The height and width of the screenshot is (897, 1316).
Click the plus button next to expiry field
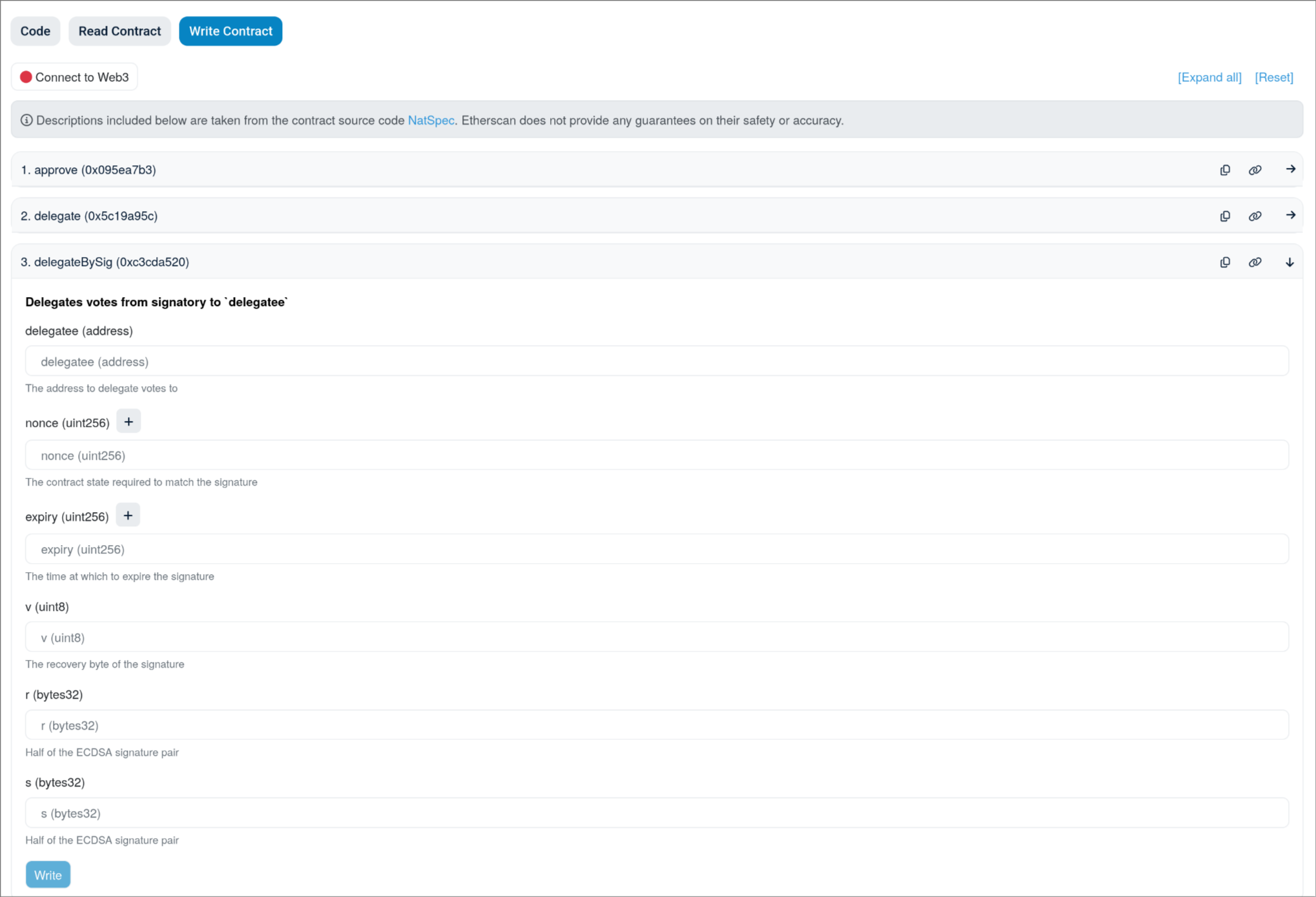pyautogui.click(x=128, y=515)
